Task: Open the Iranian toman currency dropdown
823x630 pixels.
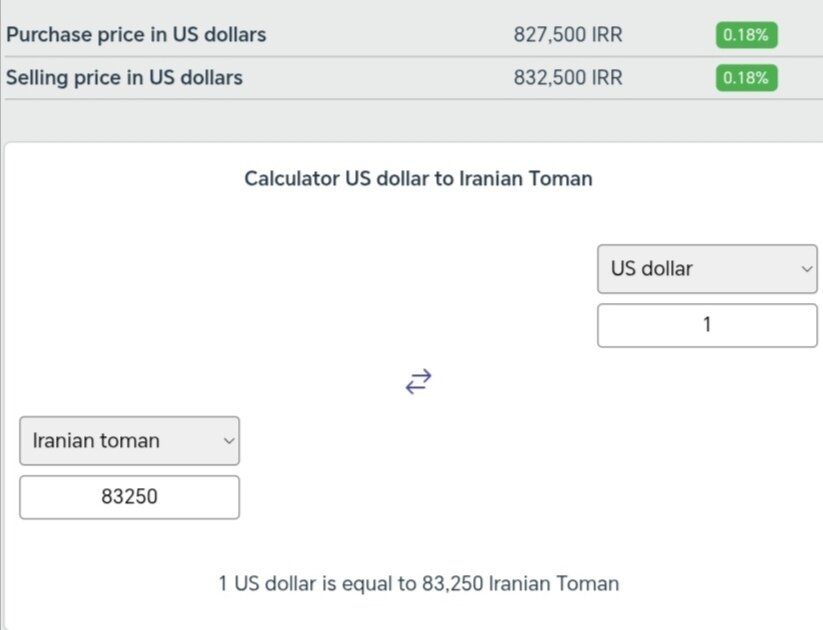Action: (129, 440)
